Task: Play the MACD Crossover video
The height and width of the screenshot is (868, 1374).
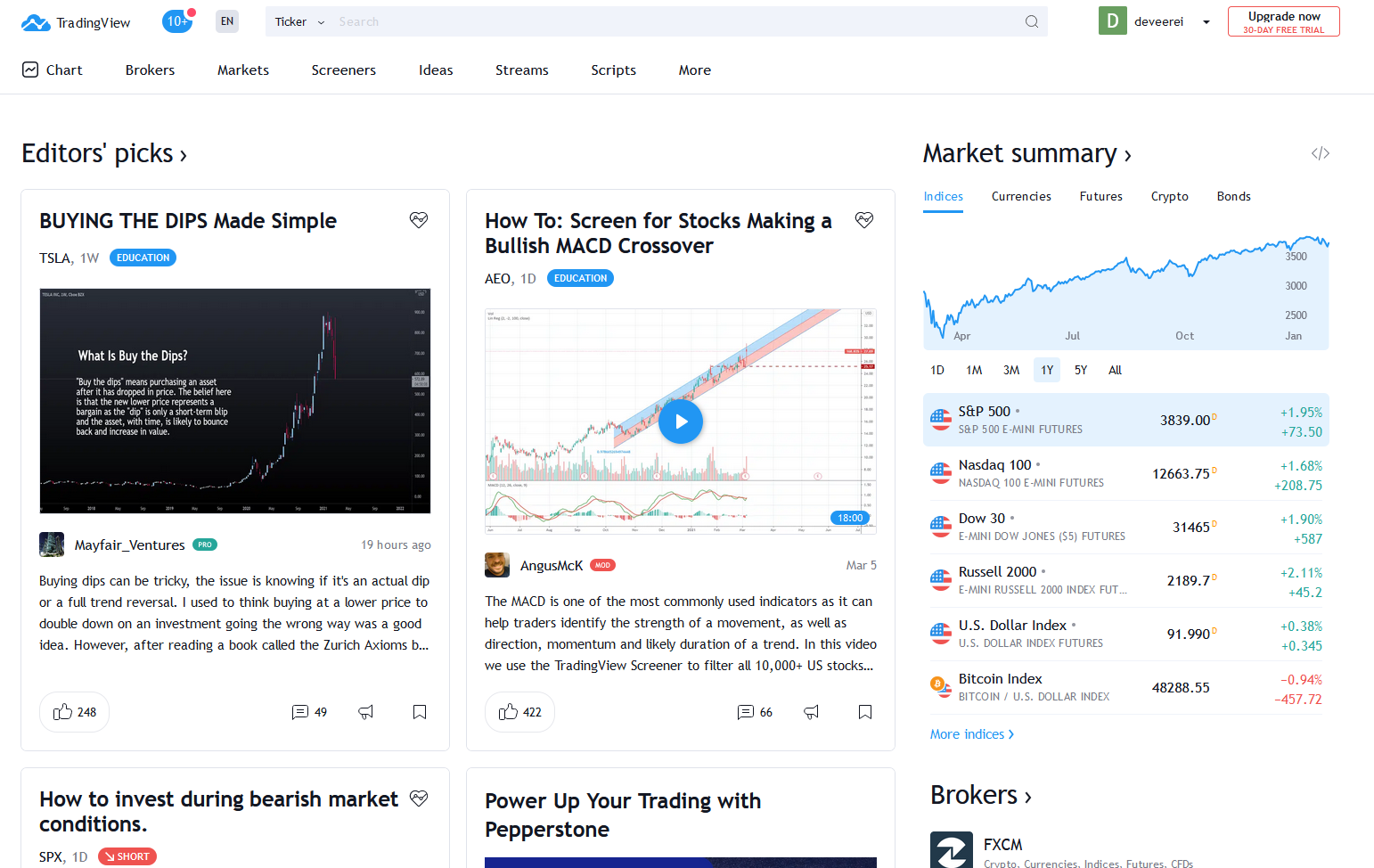Action: 681,422
